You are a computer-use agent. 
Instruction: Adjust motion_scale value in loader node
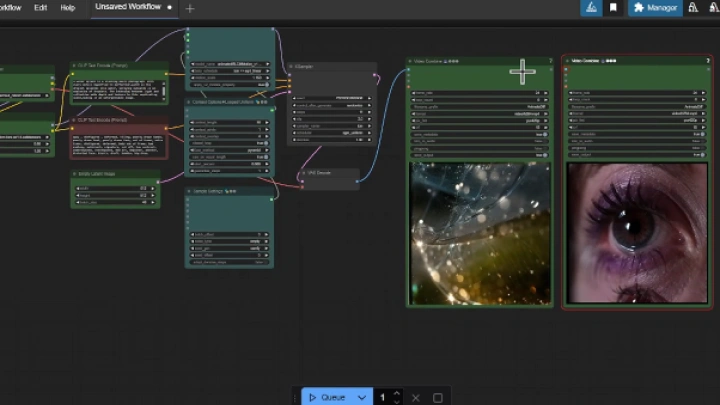click(230, 78)
